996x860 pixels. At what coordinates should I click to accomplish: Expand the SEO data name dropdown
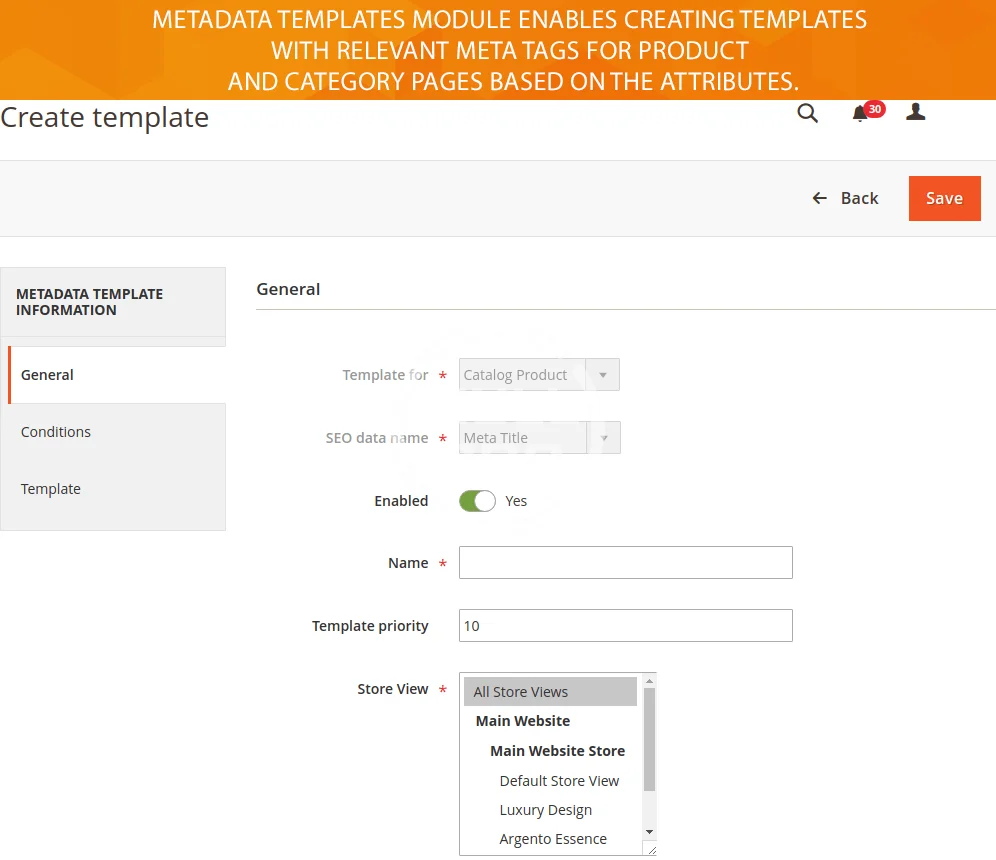pos(539,438)
